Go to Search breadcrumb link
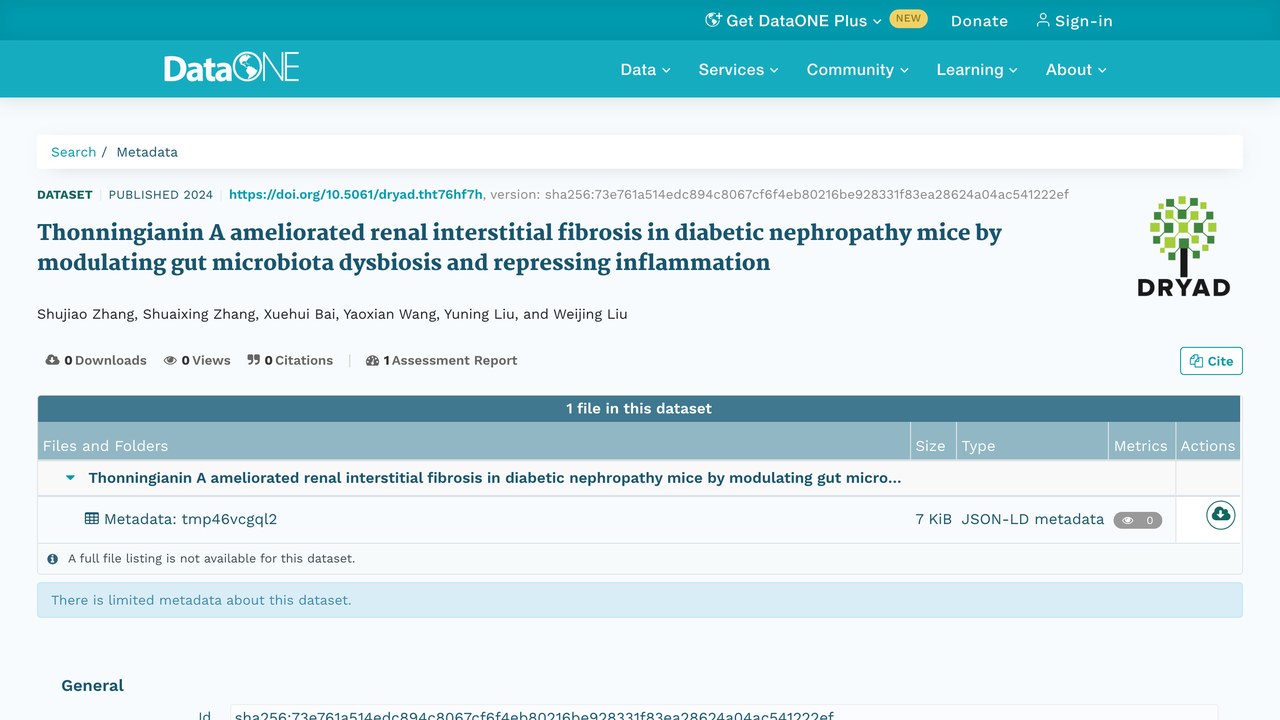This screenshot has height=720, width=1280. pos(74,152)
